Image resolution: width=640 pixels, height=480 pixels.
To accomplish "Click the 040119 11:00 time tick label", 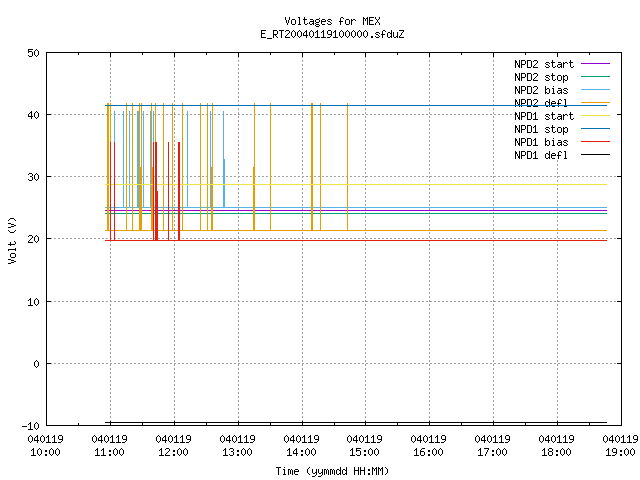I will [x=109, y=446].
